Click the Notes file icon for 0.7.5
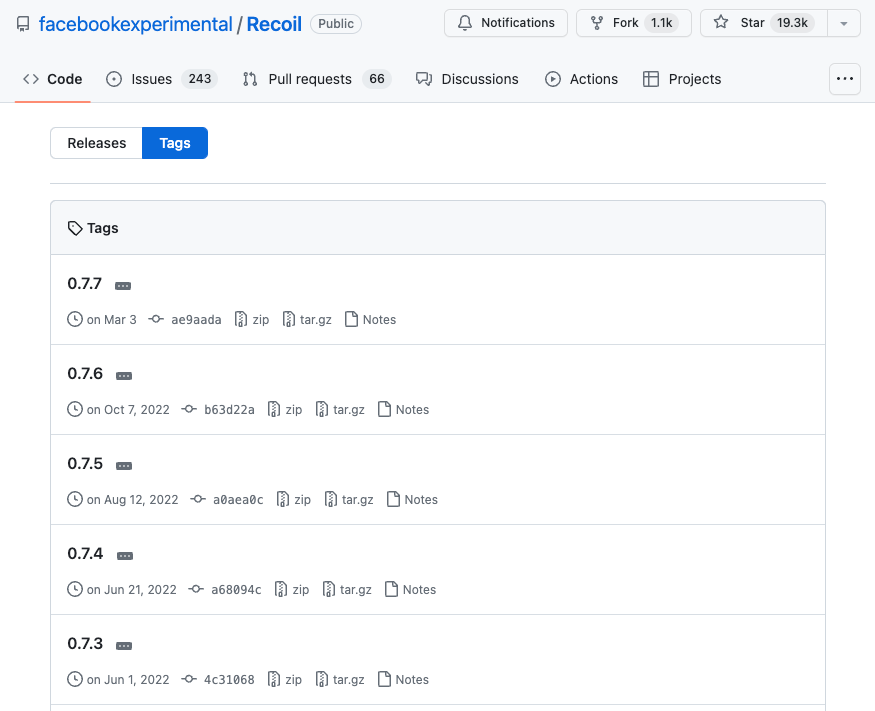 393,500
